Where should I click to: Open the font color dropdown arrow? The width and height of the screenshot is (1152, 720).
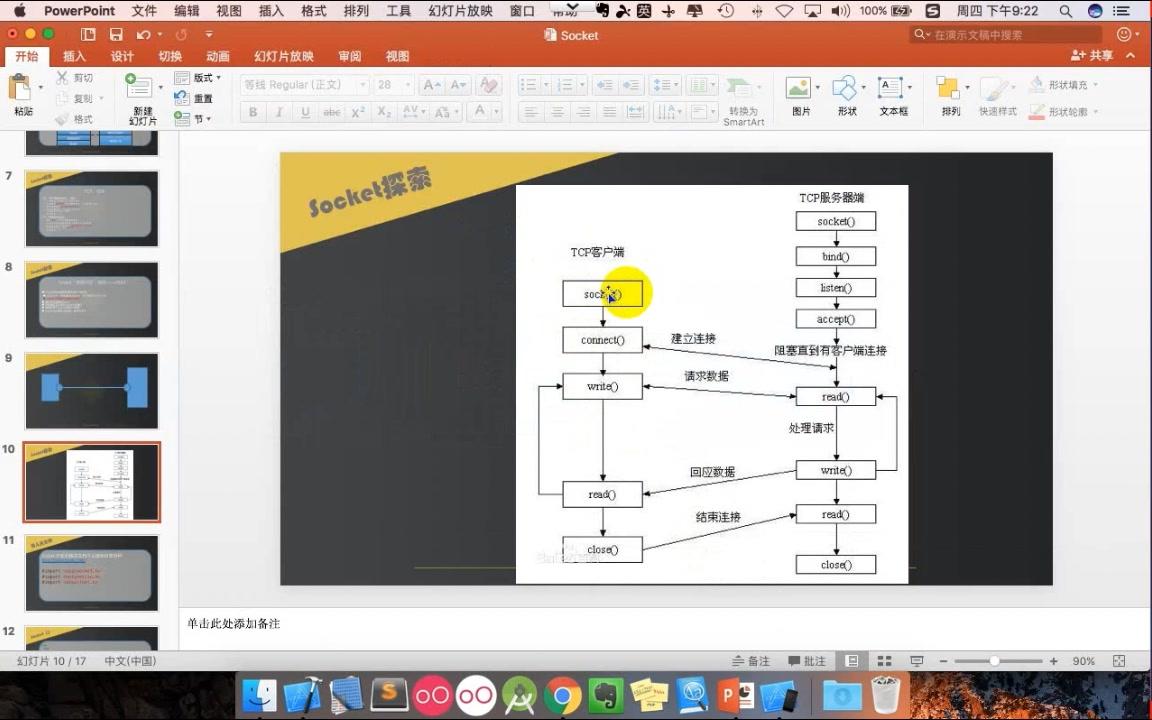point(495,112)
